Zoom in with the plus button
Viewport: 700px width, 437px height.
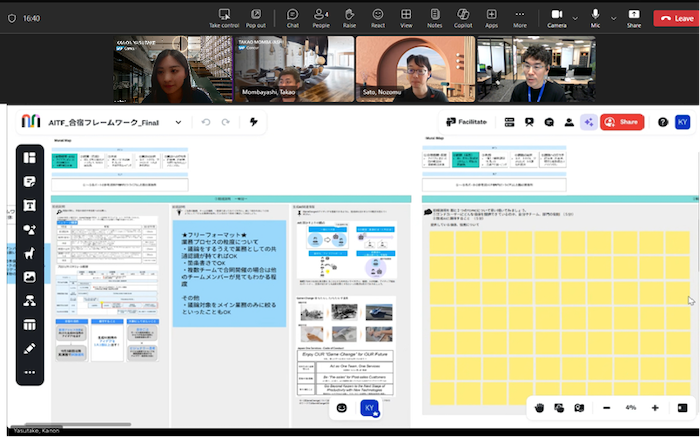click(x=655, y=408)
